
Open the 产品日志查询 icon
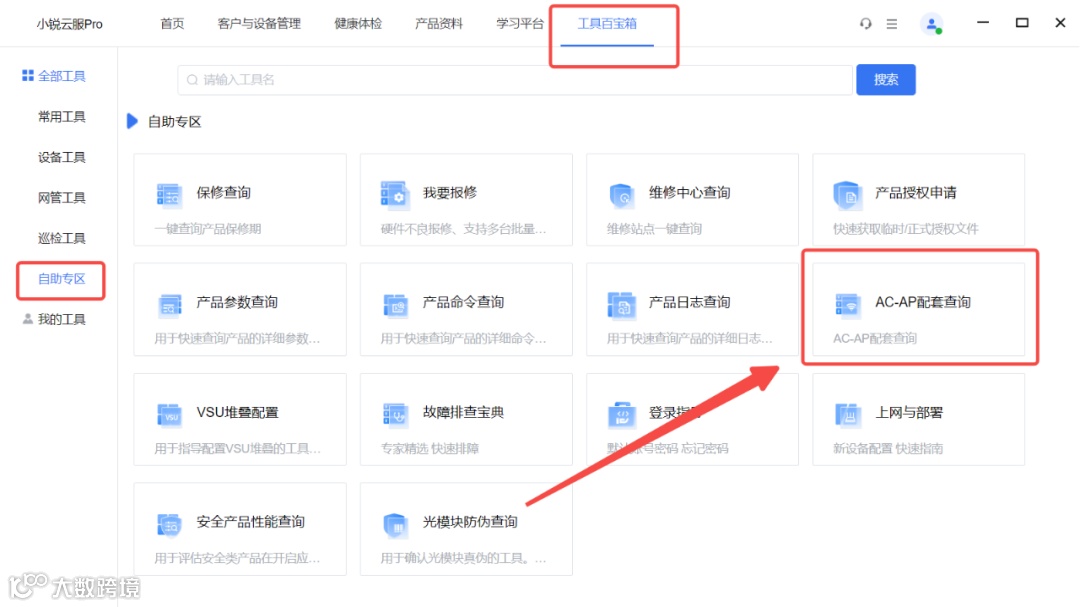621,305
